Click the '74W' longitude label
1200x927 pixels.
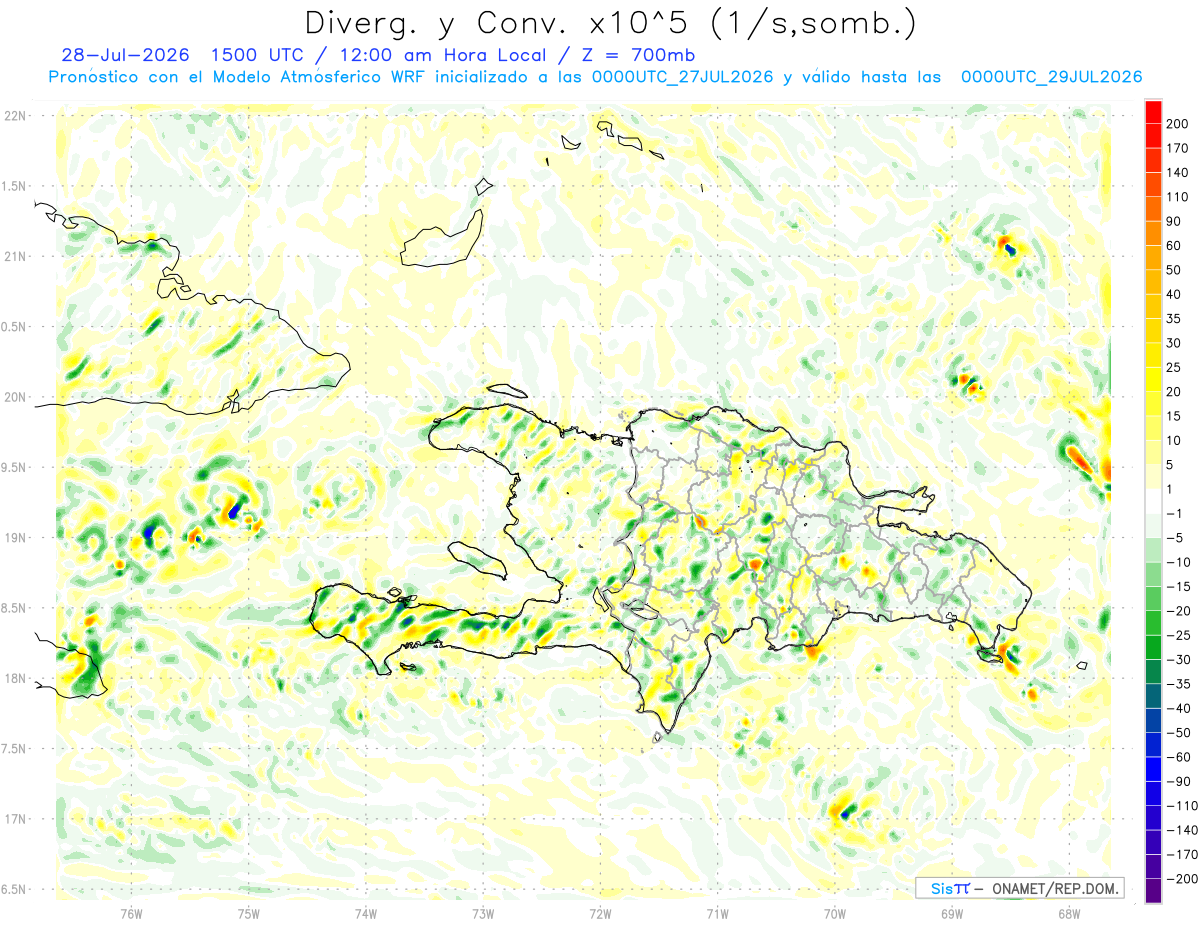click(366, 913)
